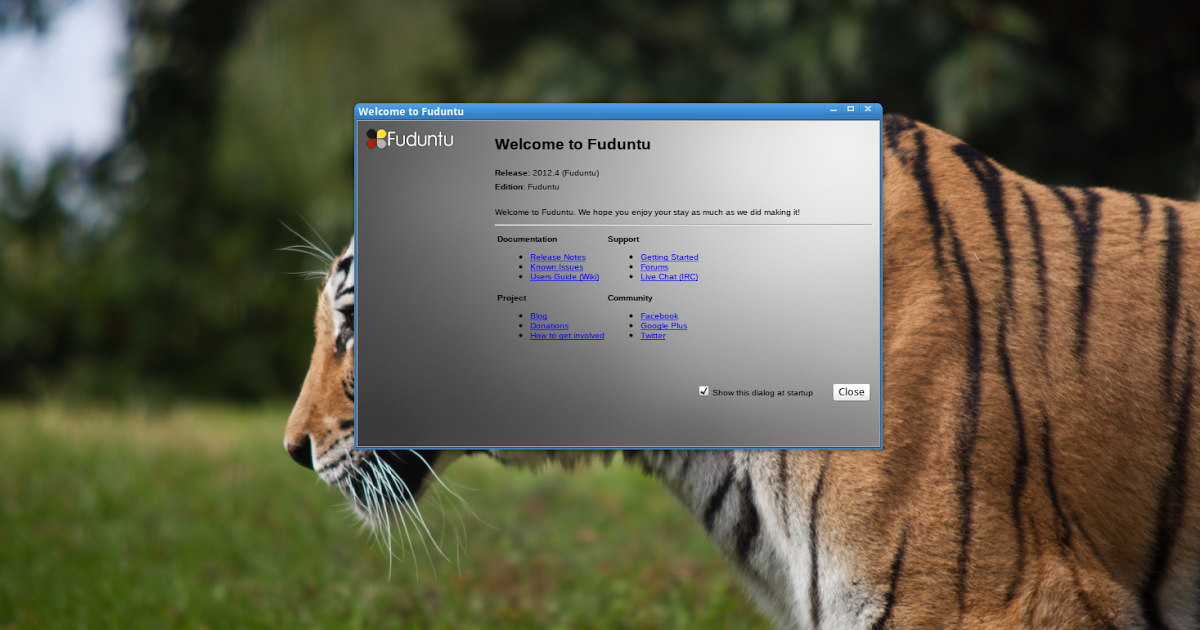This screenshot has height=630, width=1200.
Task: Open the Getting Started guide
Action: coord(668,257)
